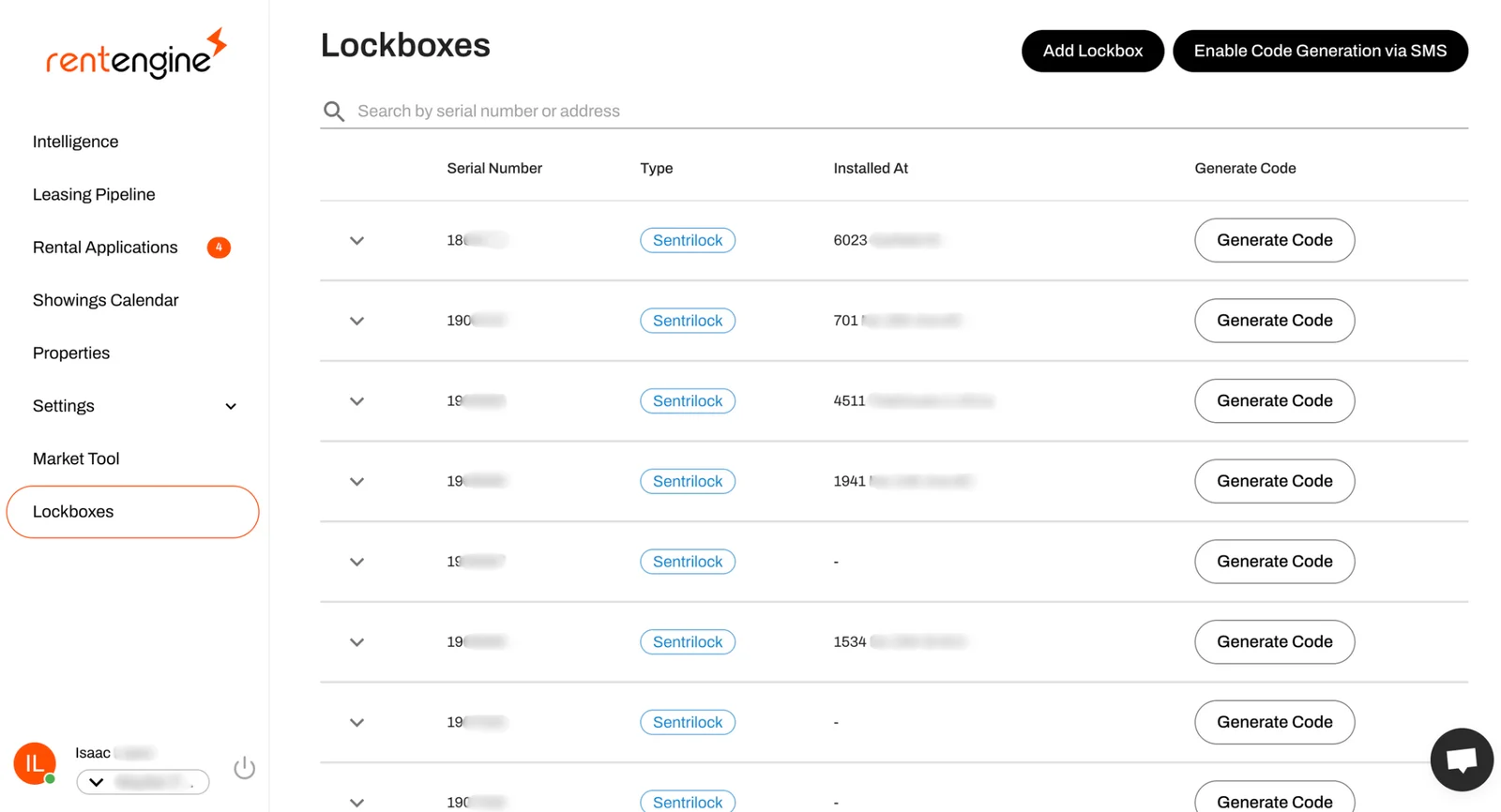Click the rentengine logo
The height and width of the screenshot is (812, 1501).
pyautogui.click(x=136, y=53)
